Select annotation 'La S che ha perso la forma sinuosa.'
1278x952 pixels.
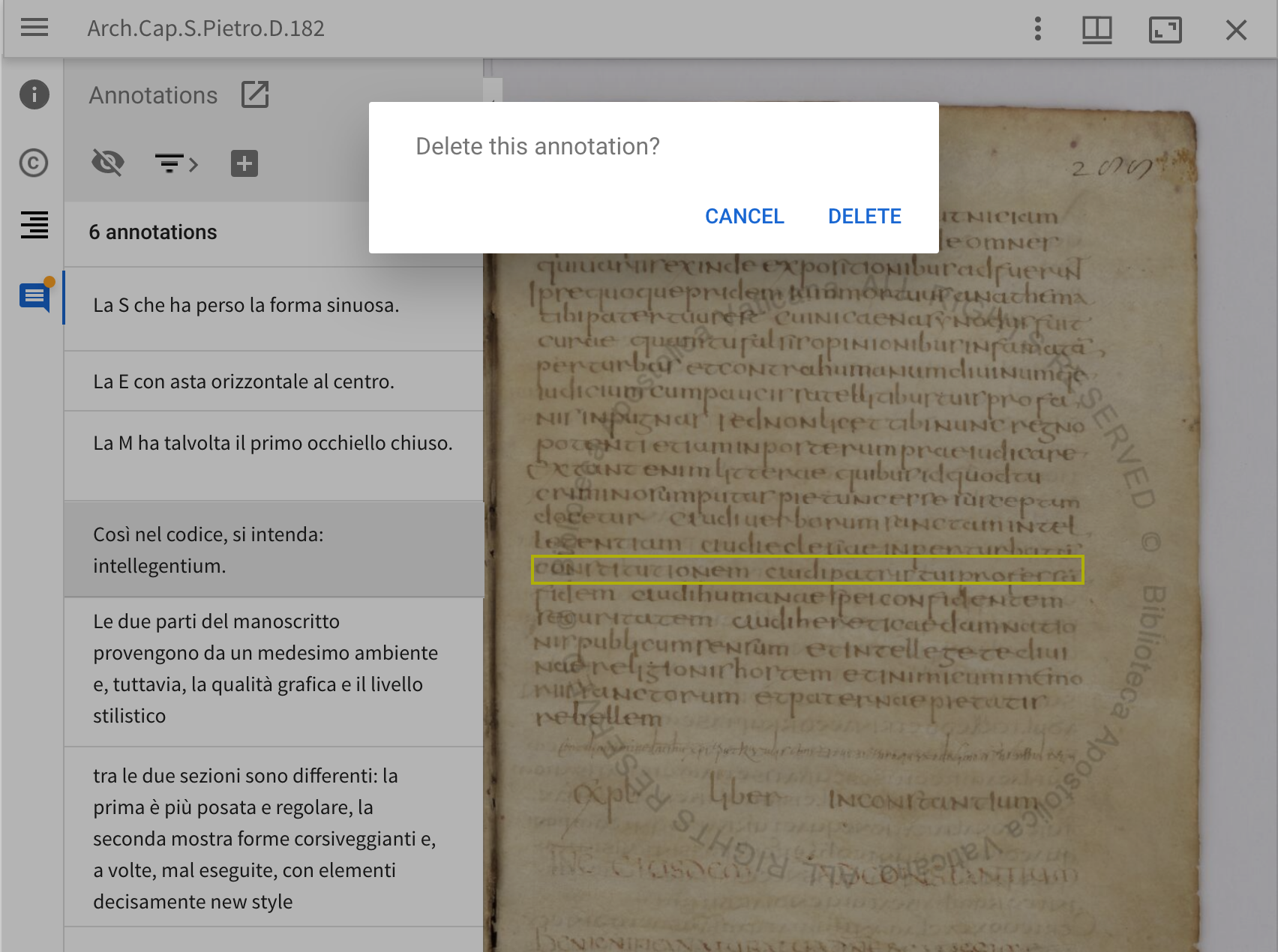pos(274,308)
